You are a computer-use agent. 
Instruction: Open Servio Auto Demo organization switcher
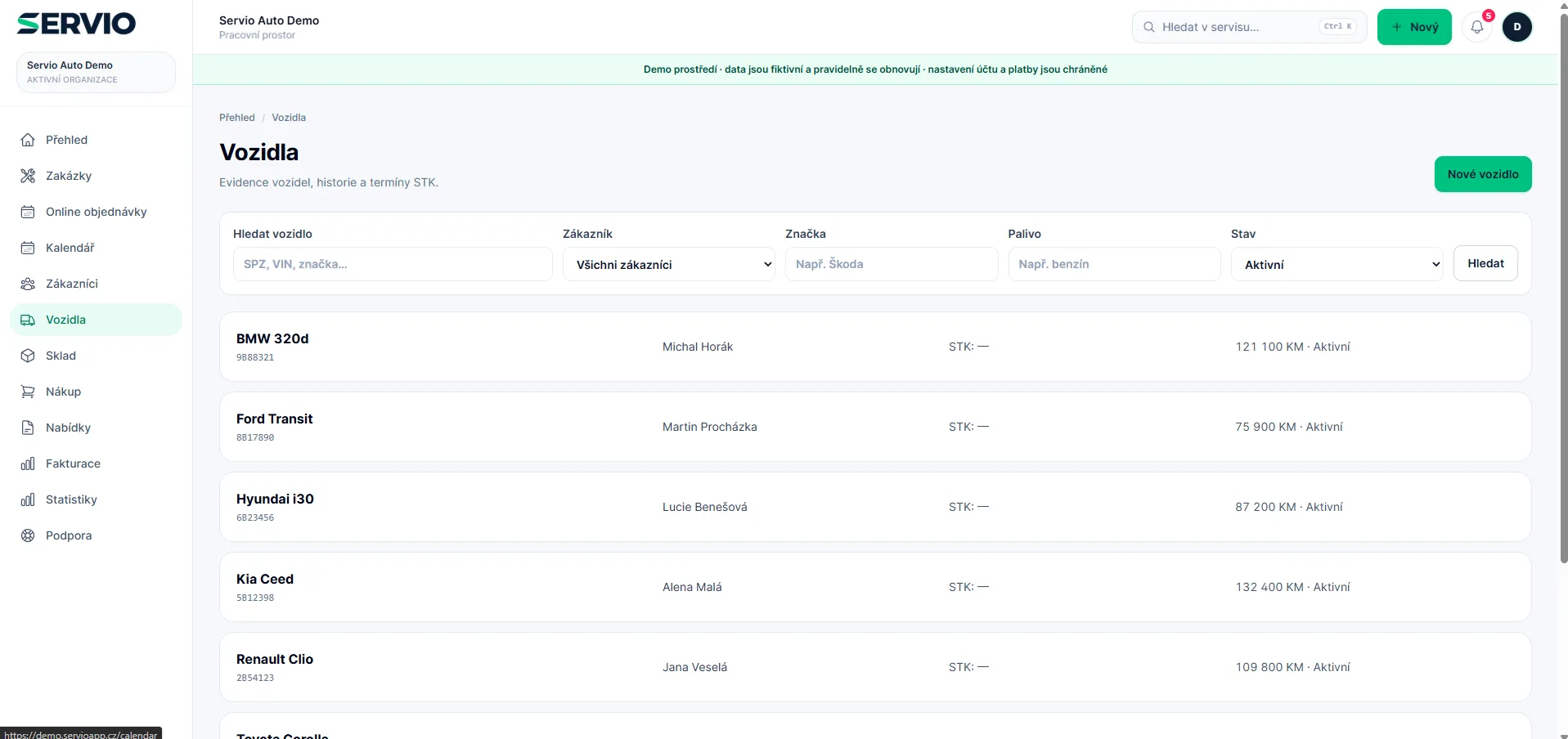[96, 72]
